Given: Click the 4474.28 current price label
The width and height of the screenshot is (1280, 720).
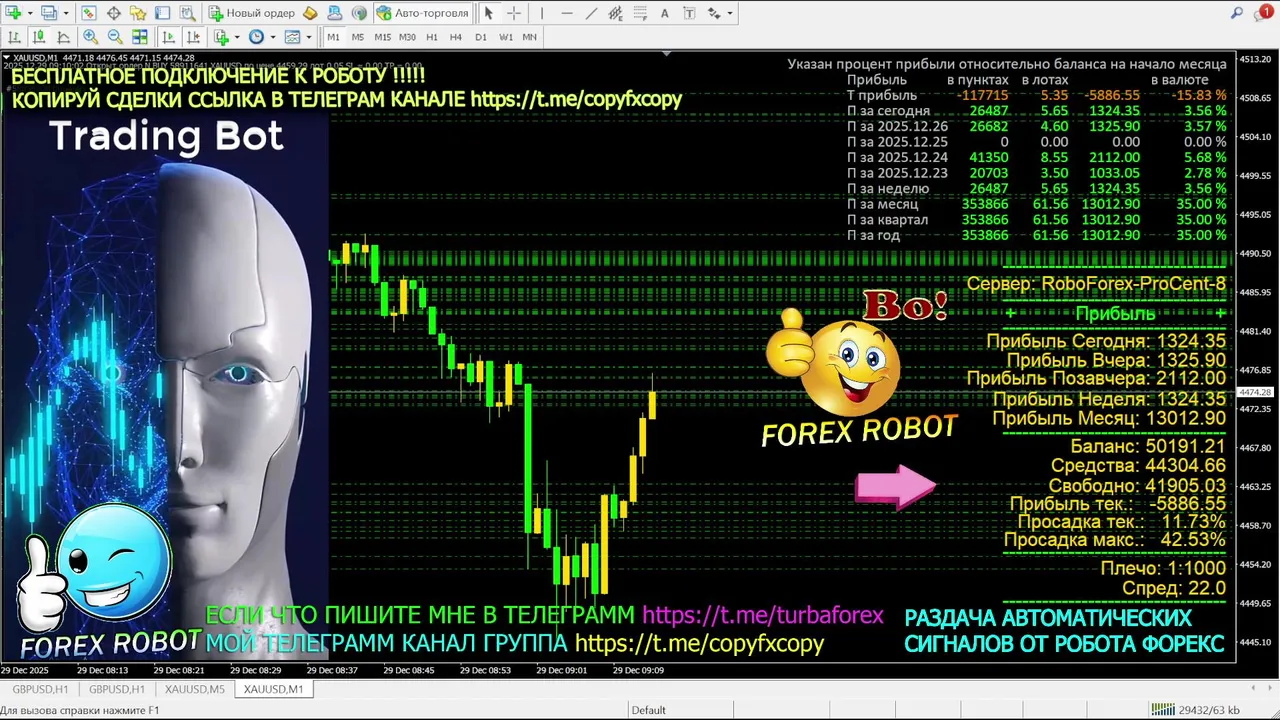Looking at the screenshot, I should (1257, 392).
